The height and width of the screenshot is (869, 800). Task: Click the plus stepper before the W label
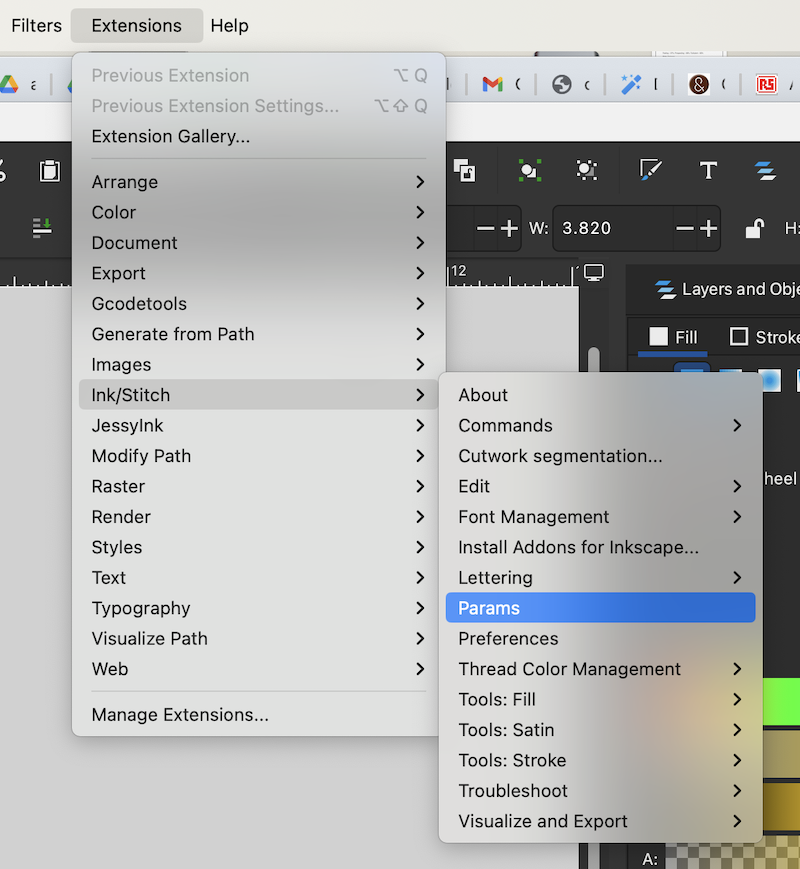coord(509,228)
